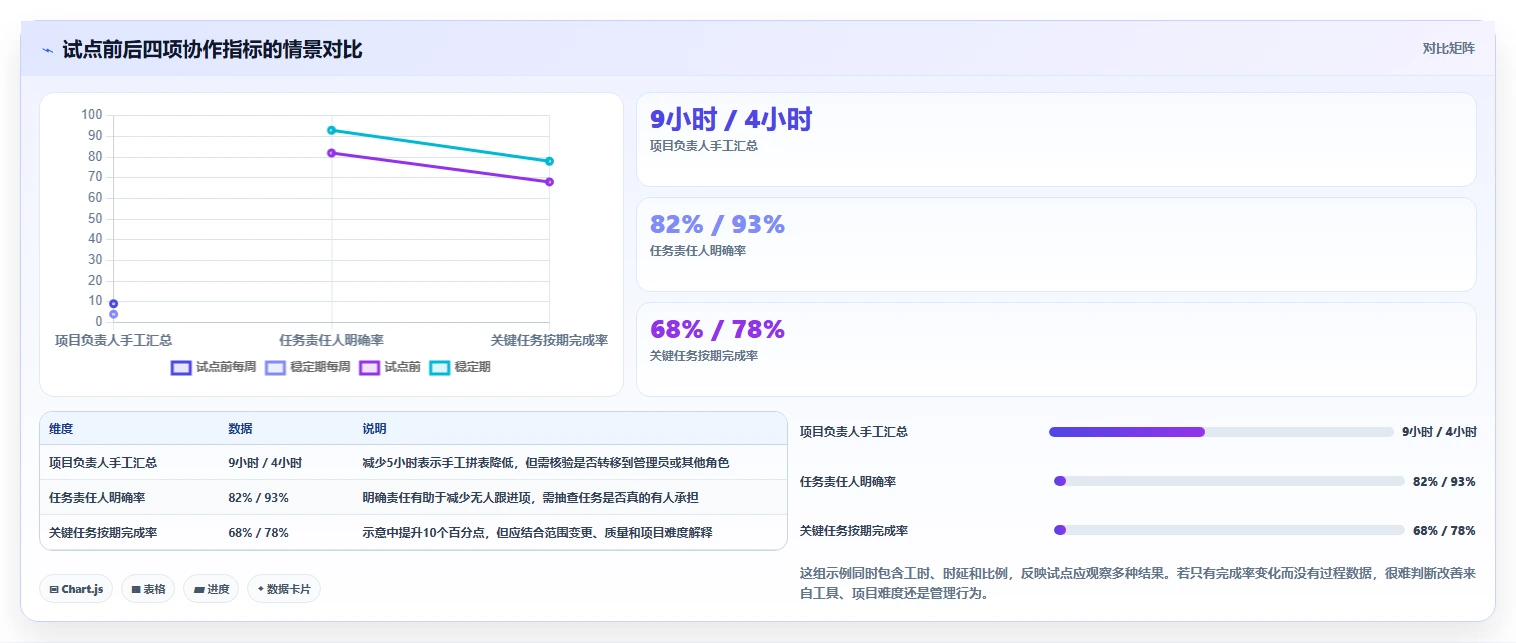Viewport: 1516px width, 643px height.
Task: Toggle the 稳定期每周 legend item
Action: pos(308,367)
